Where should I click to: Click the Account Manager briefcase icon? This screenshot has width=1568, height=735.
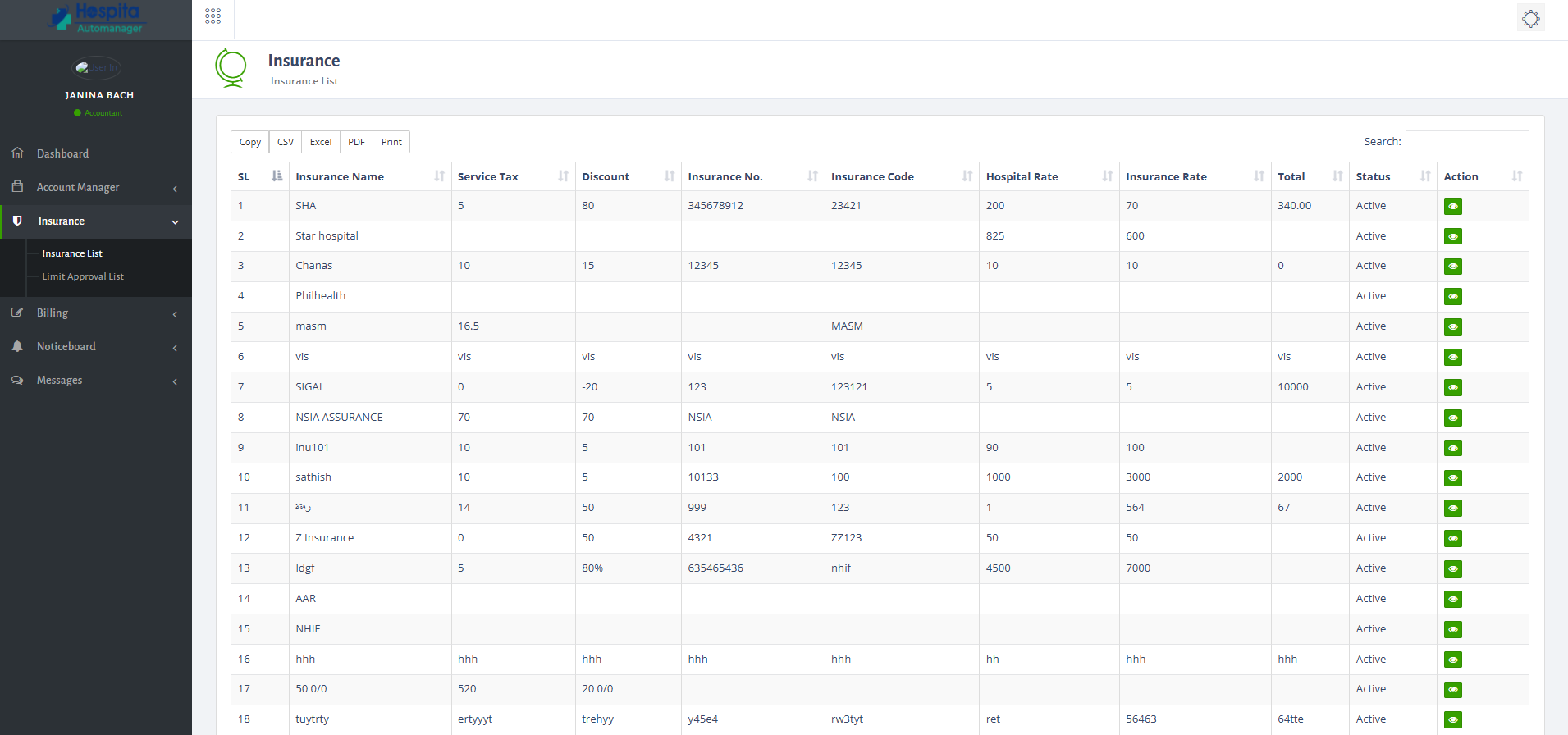point(17,187)
